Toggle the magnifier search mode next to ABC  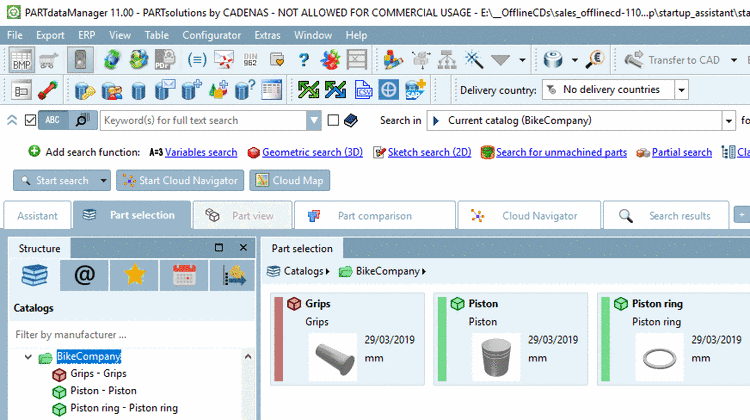[82, 120]
